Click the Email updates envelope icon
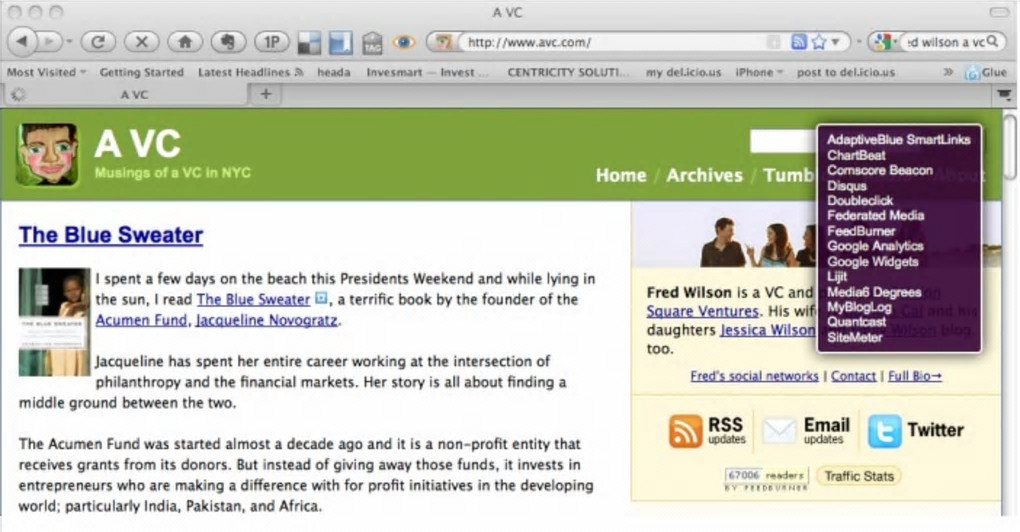Viewport: 1020px width, 532px height. [x=779, y=431]
